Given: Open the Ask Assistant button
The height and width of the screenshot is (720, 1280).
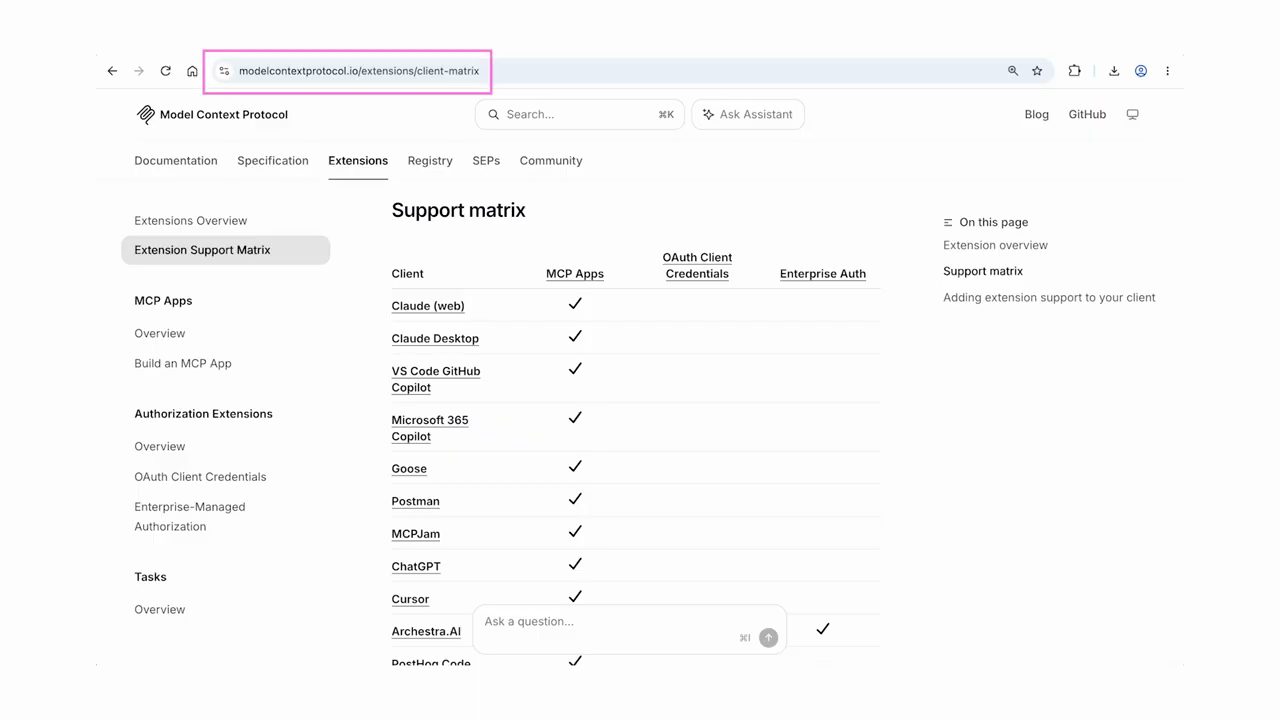Looking at the screenshot, I should (x=748, y=114).
